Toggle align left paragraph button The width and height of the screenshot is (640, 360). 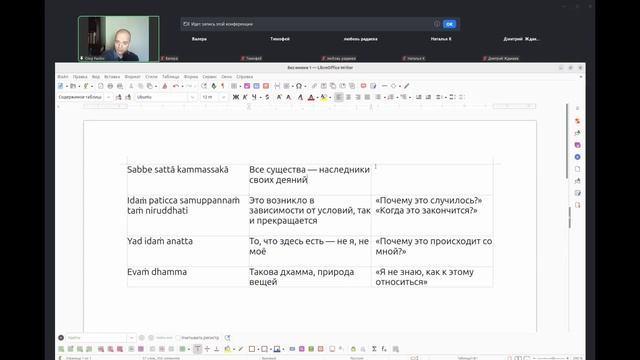coord(339,97)
